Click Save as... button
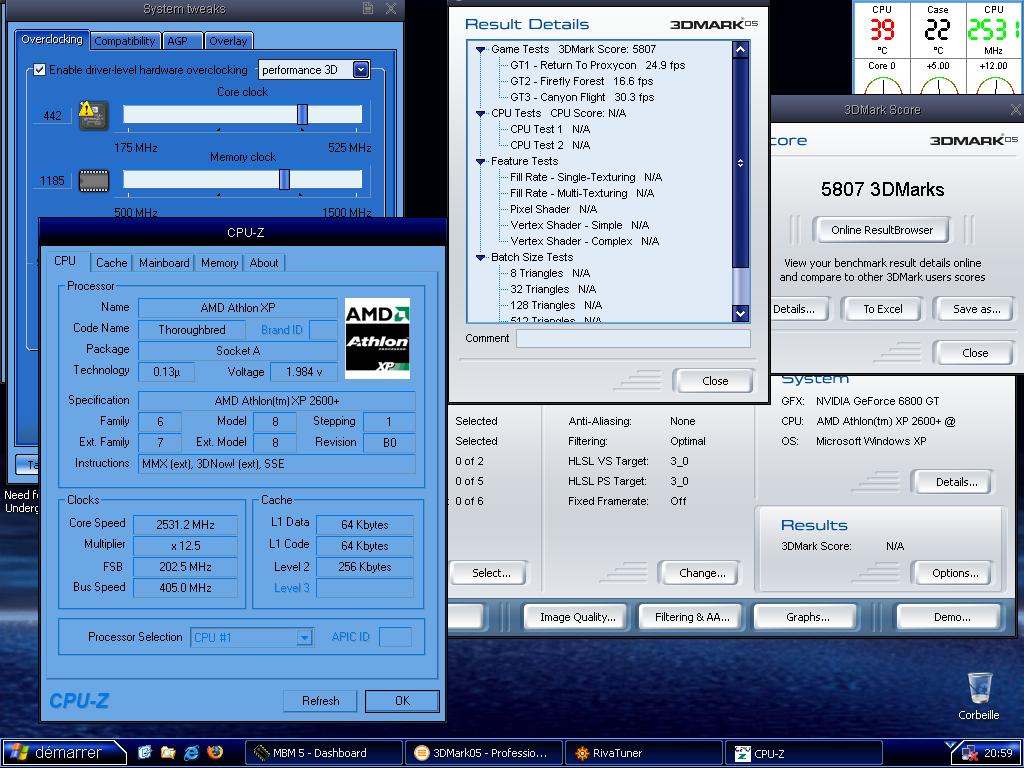Screen dimensions: 1024x768 click(976, 309)
